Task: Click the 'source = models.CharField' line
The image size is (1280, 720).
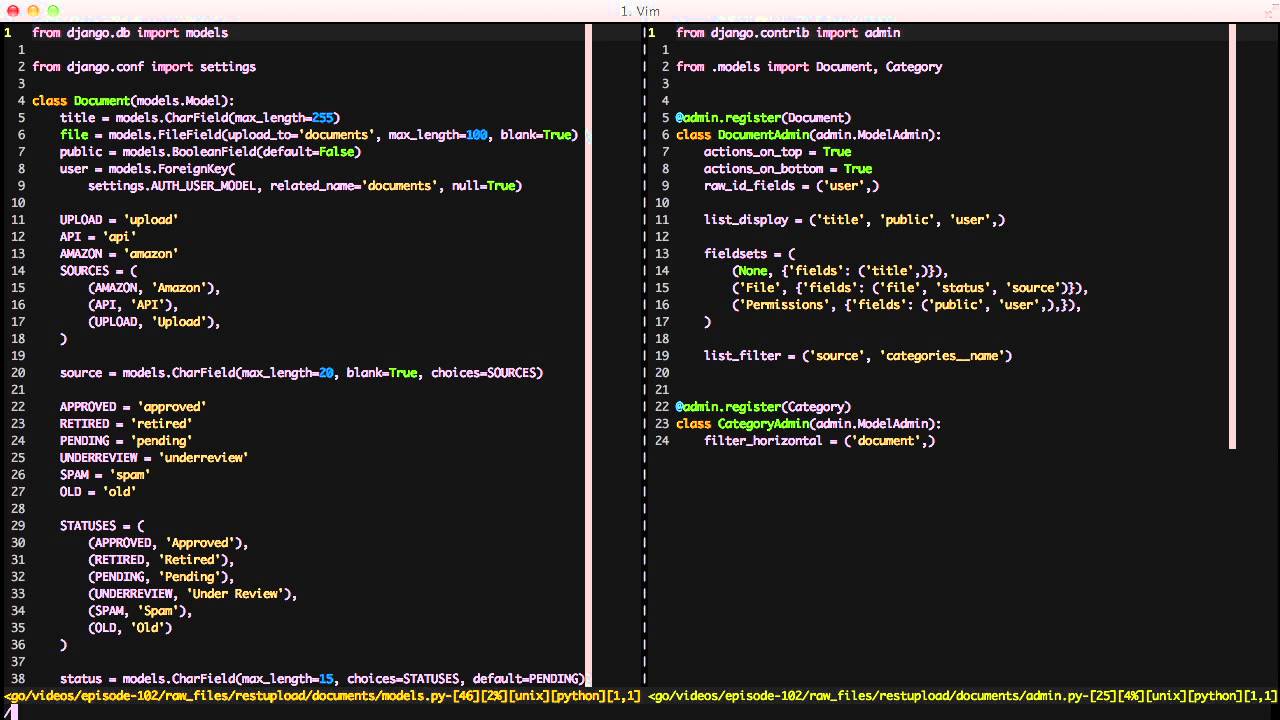Action: point(301,373)
